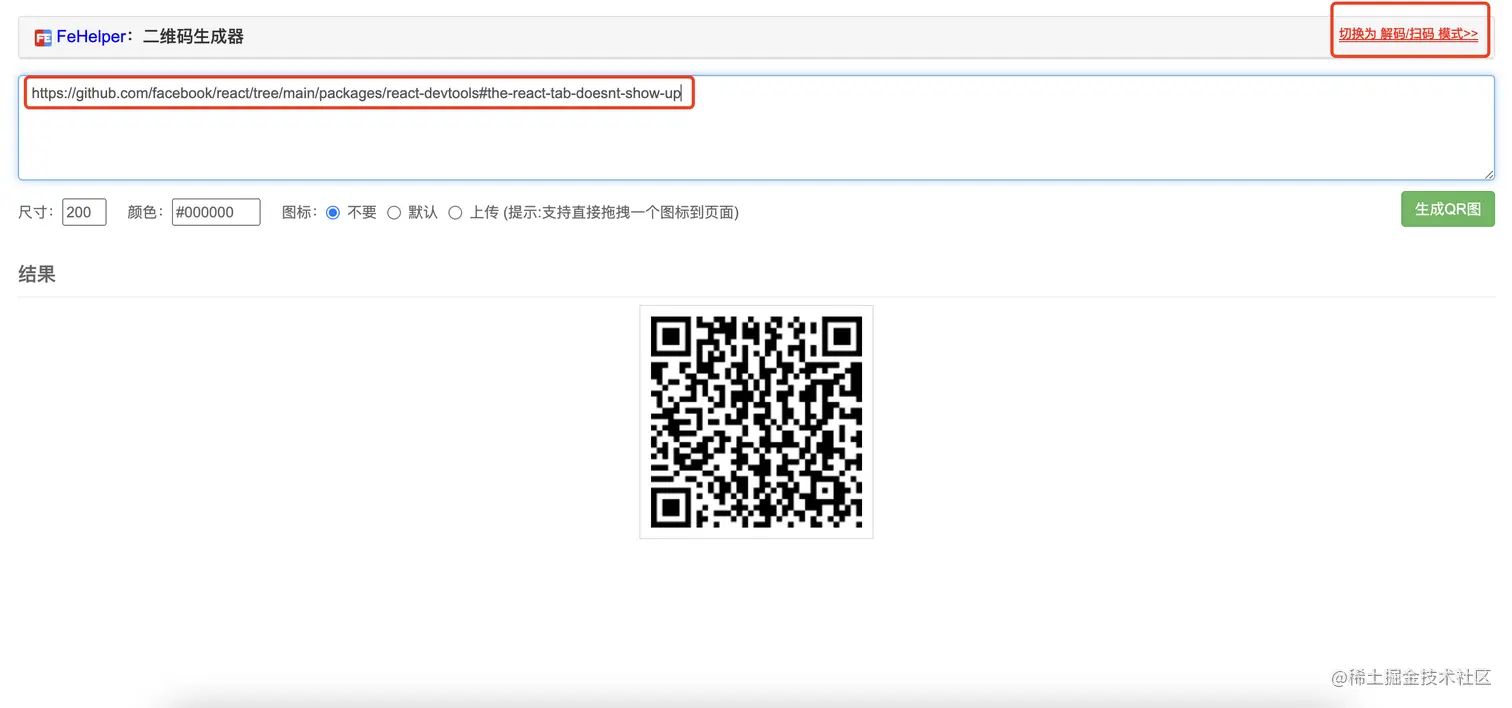This screenshot has height=708, width=1512.
Task: Select the 默认 icon radio option
Action: (394, 212)
